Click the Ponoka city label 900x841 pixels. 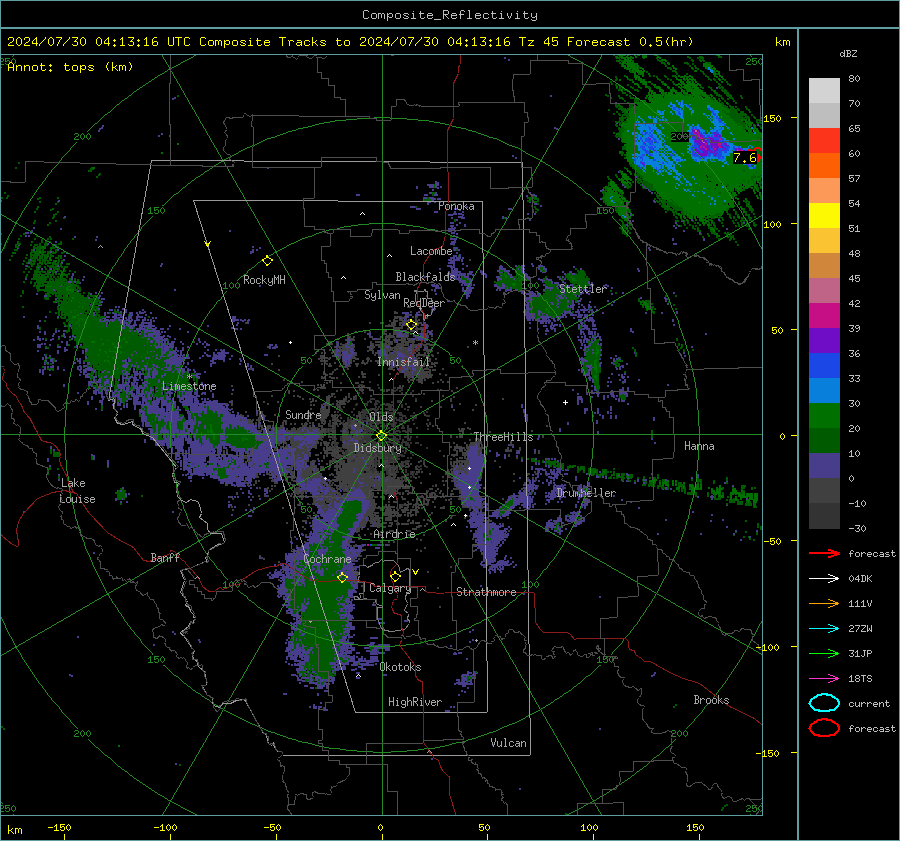click(x=456, y=206)
